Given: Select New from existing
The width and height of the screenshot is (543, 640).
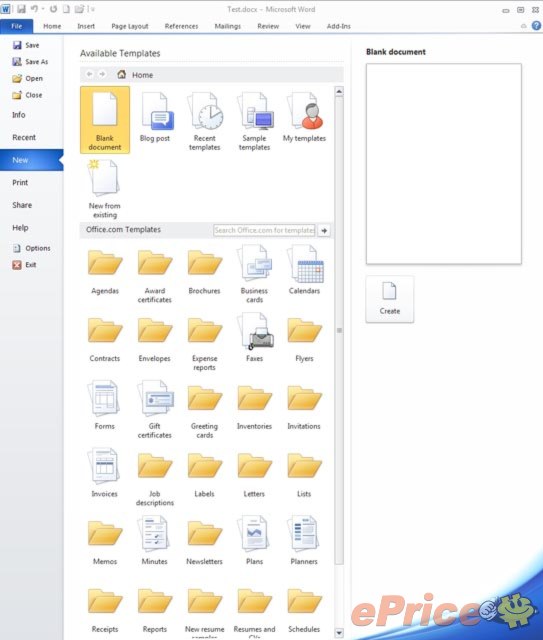Looking at the screenshot, I should coord(105,189).
